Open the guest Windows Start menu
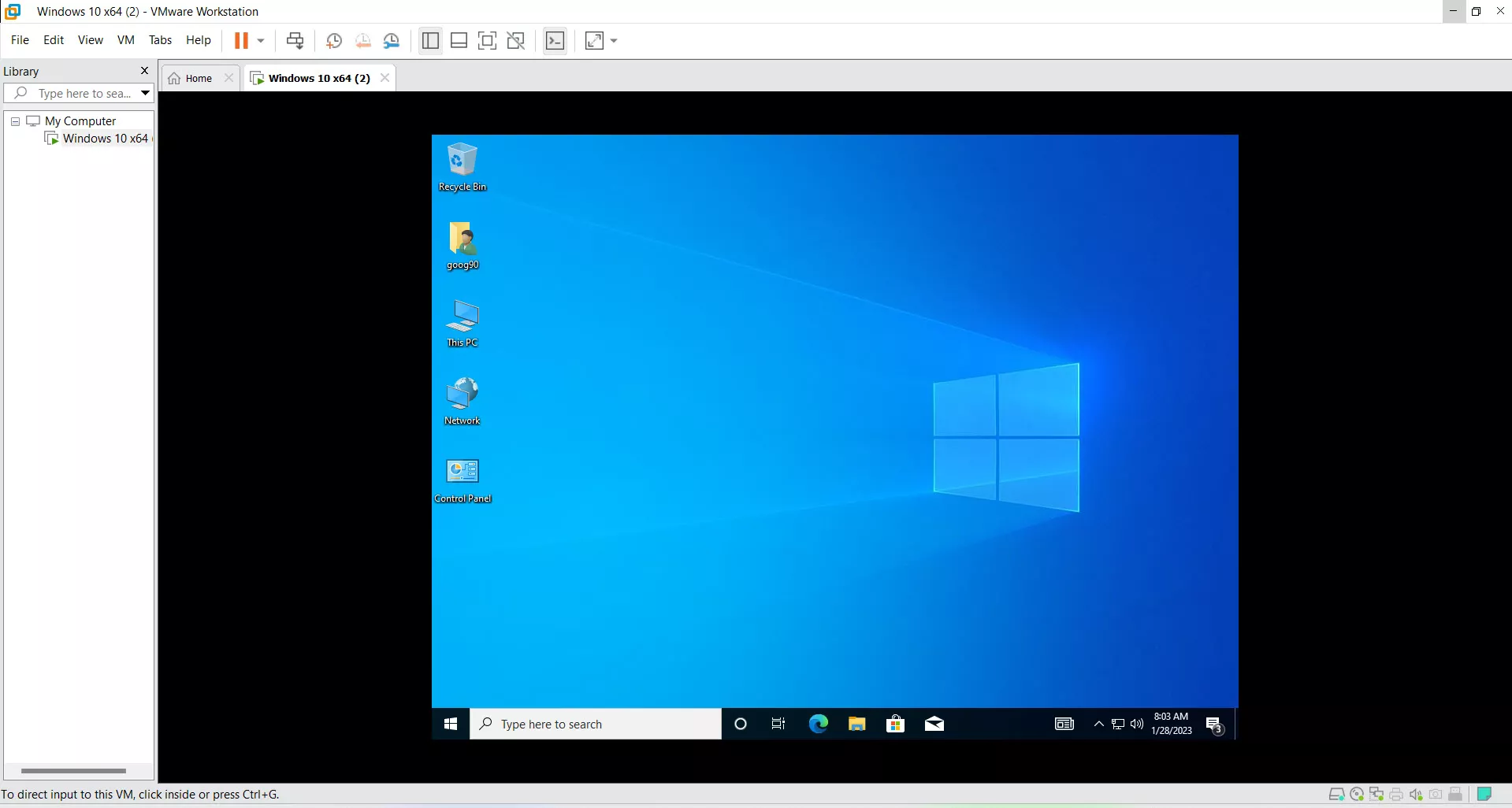1512x808 pixels. pyautogui.click(x=451, y=724)
